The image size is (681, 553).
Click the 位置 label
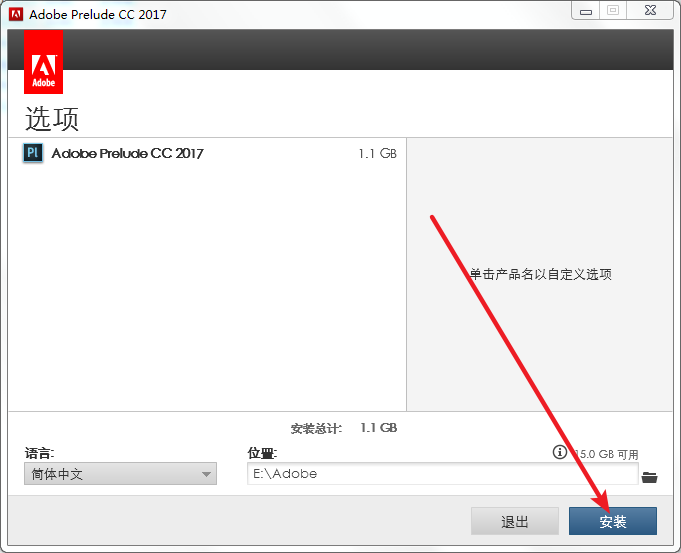tap(262, 453)
